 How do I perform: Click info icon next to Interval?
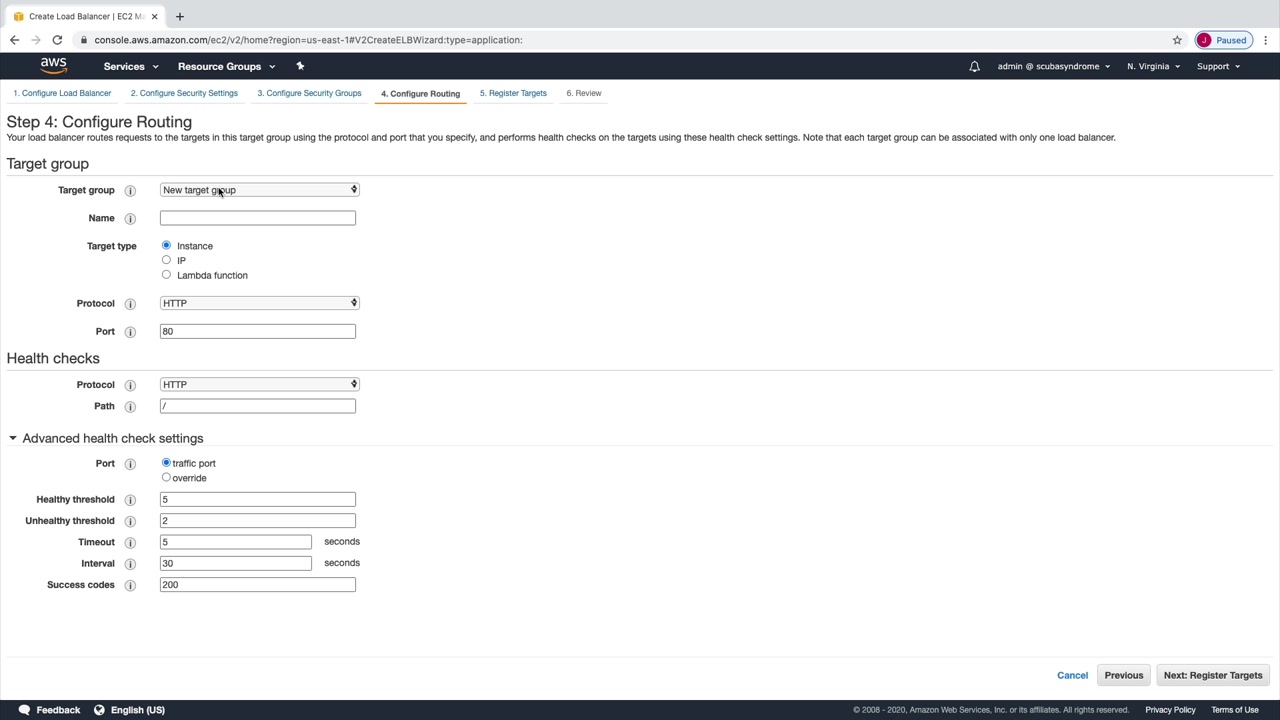130,564
